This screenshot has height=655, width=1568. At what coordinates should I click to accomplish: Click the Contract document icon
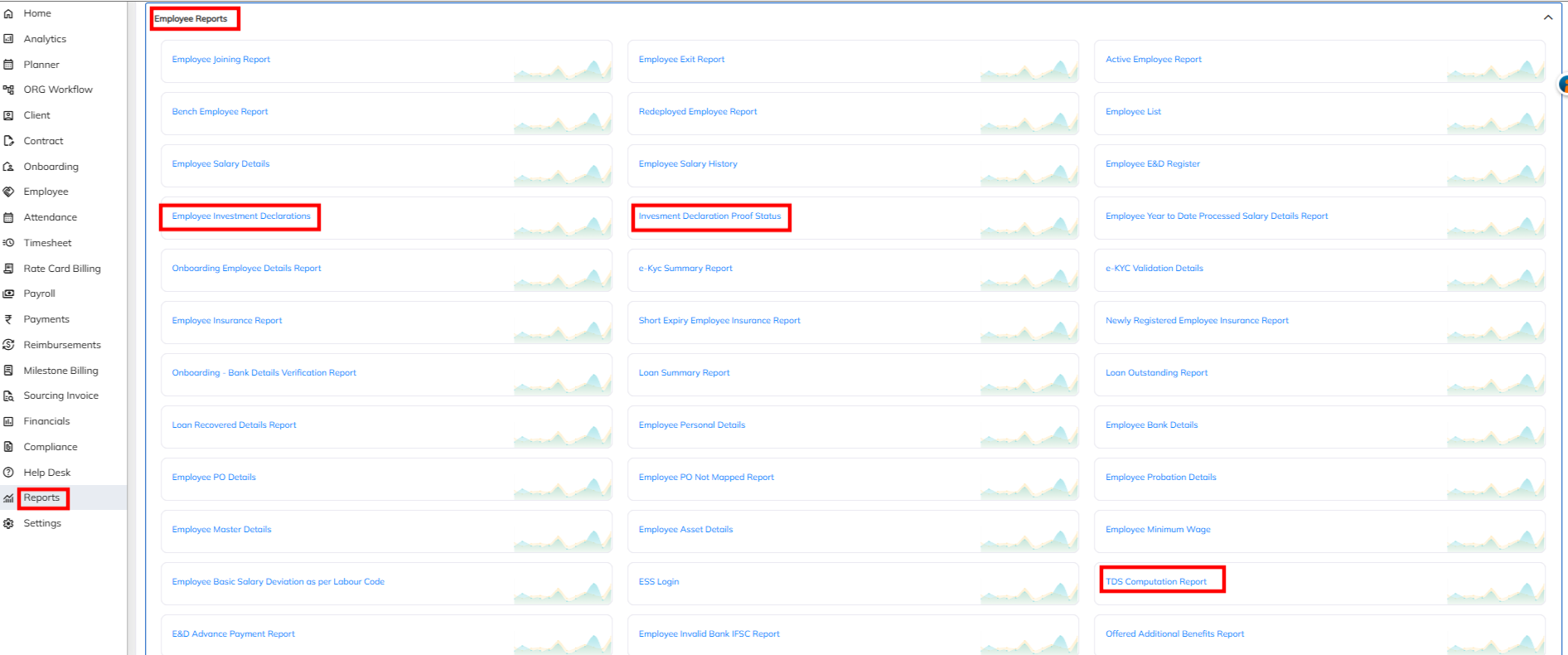tap(8, 141)
